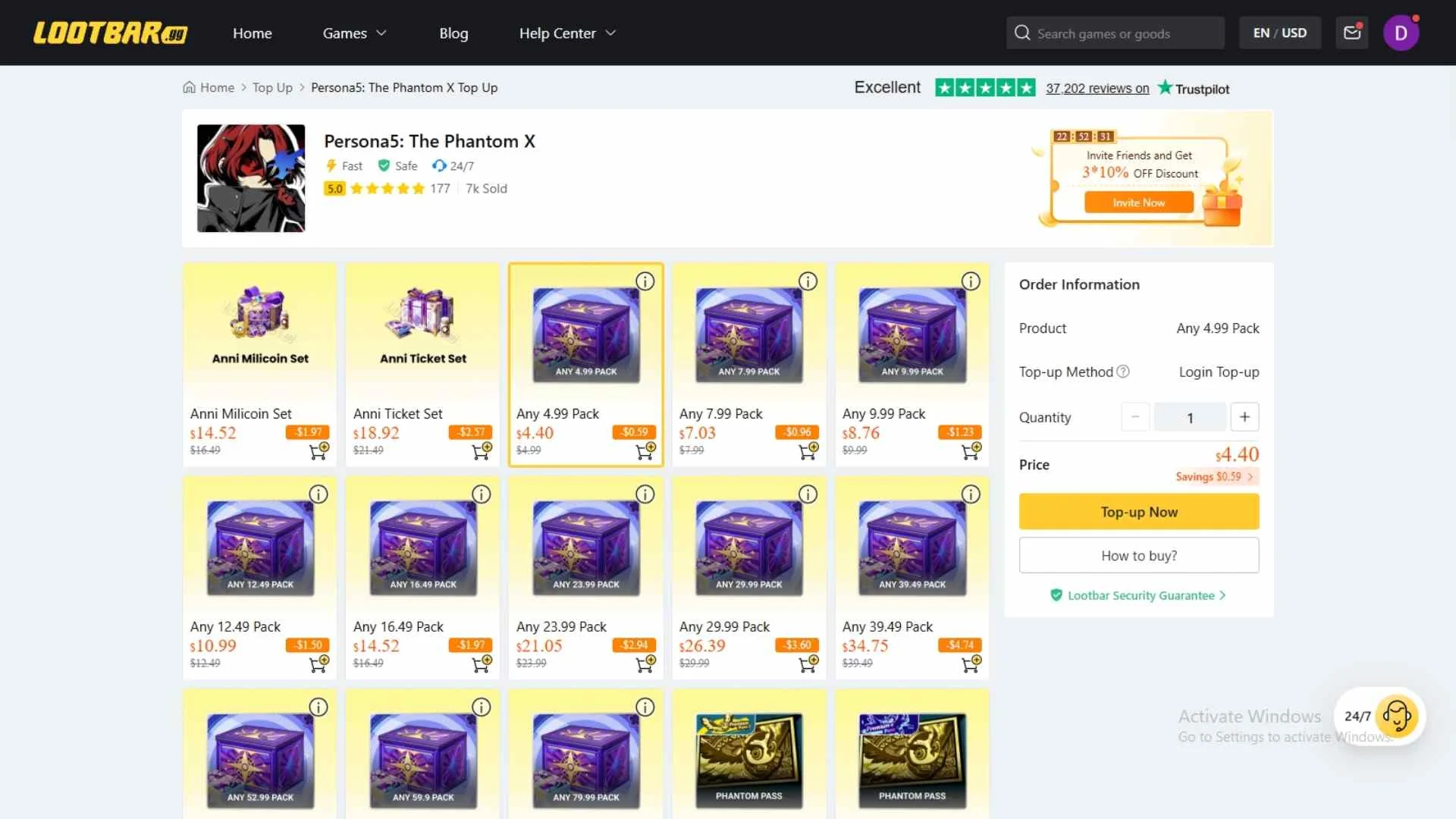Add Any 7.99 Pack to cart
This screenshot has width=1456, height=819.
pyautogui.click(x=808, y=452)
